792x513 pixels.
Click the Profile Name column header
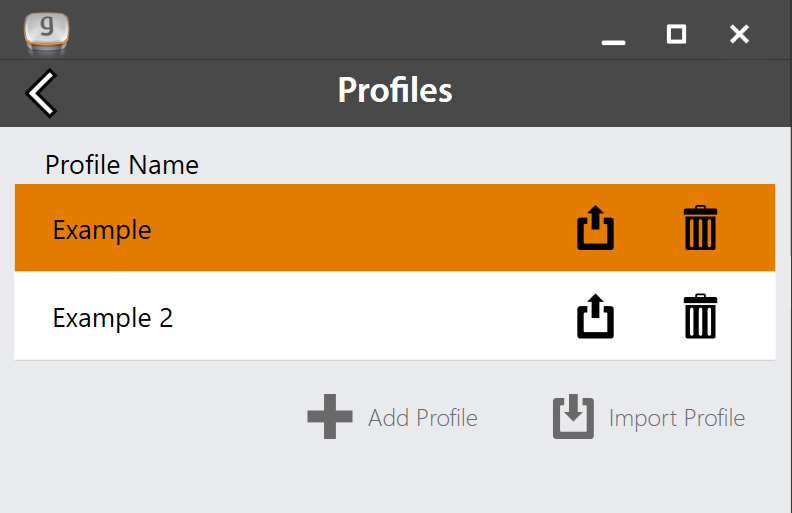click(x=122, y=165)
